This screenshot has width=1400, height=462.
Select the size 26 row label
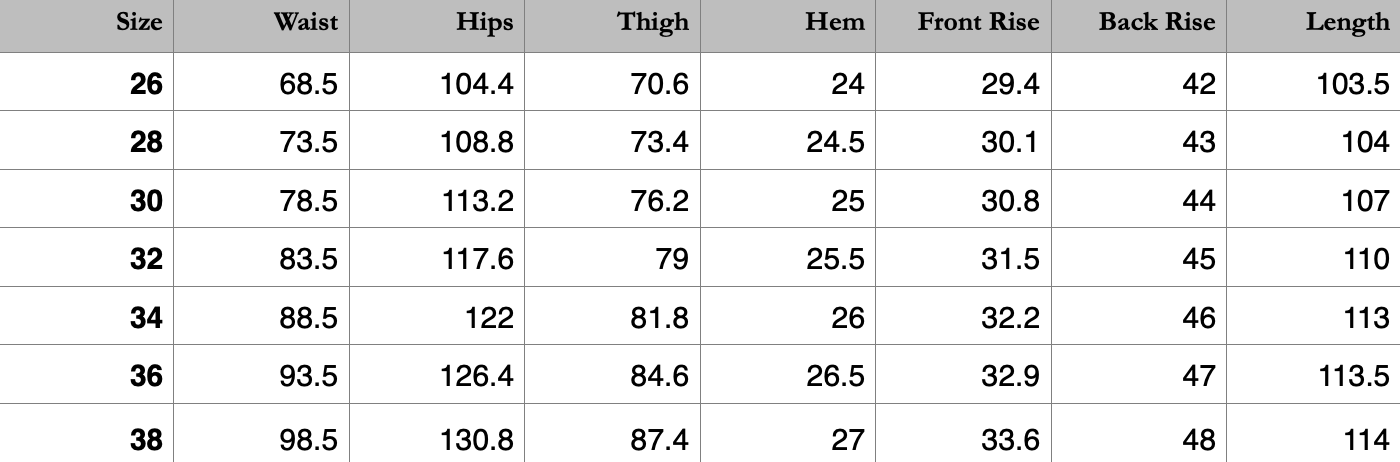click(x=146, y=84)
